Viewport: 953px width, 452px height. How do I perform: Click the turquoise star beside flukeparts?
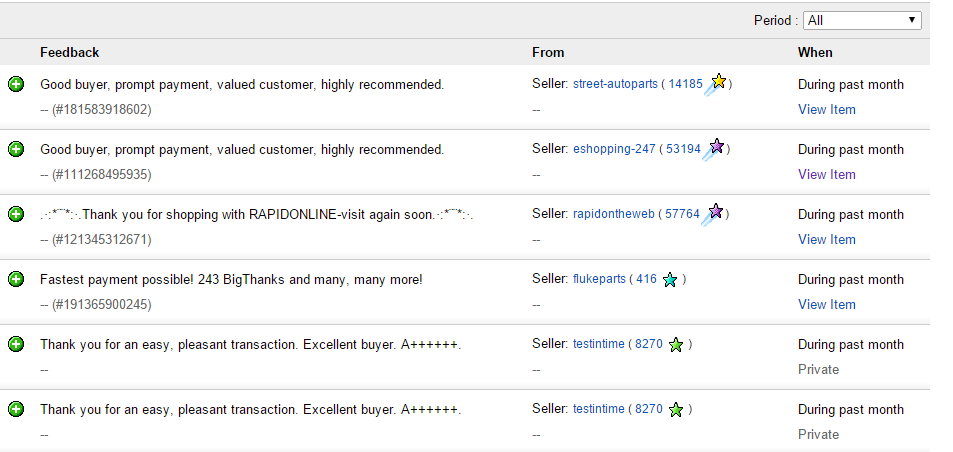click(670, 280)
